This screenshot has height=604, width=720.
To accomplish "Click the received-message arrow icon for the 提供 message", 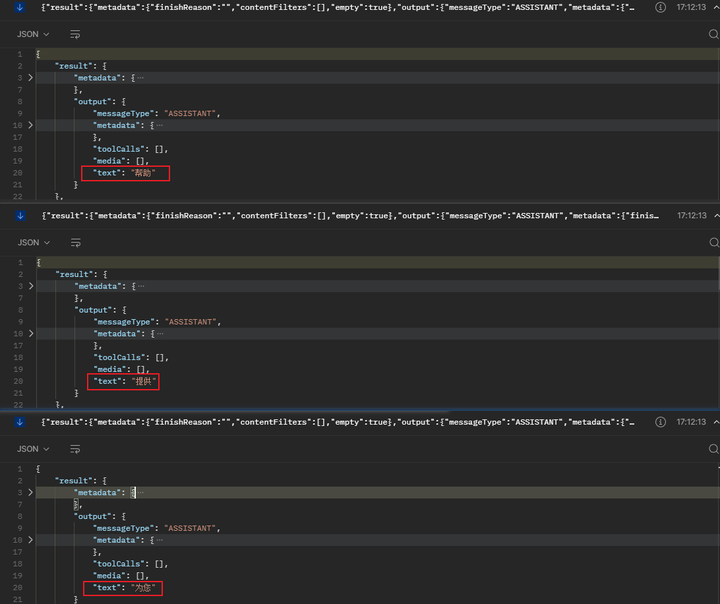I will pyautogui.click(x=20, y=215).
